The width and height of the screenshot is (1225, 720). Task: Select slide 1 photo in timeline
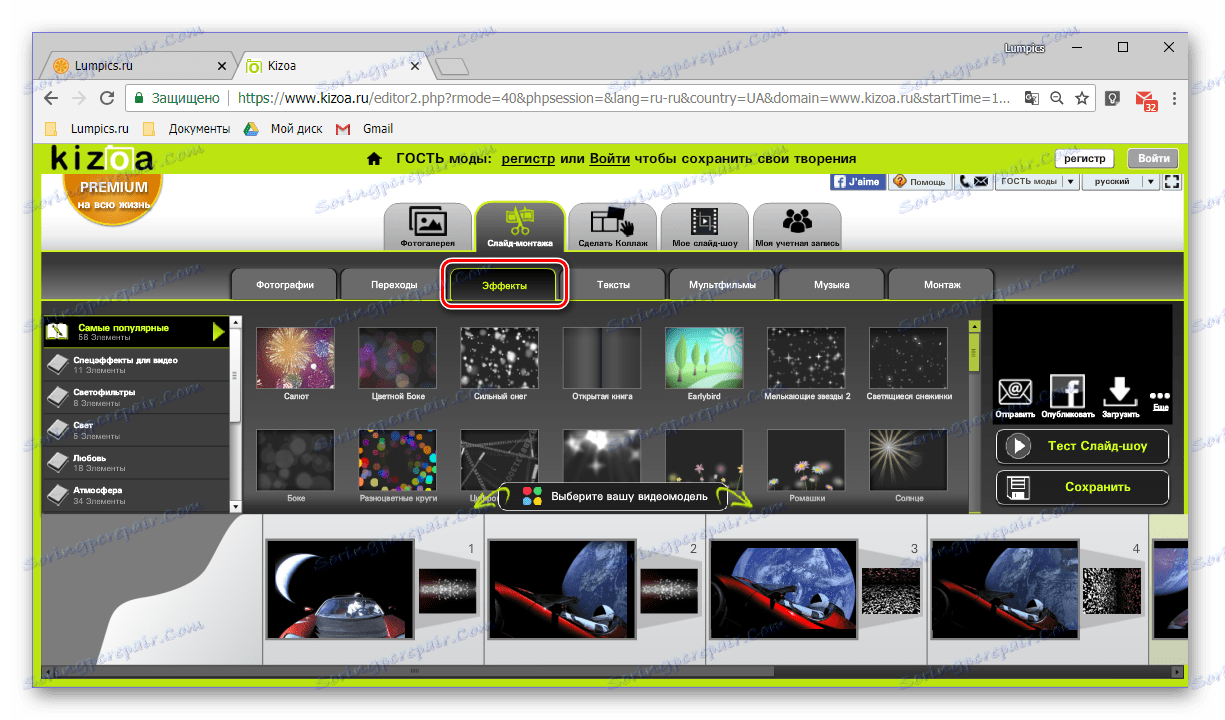click(x=340, y=589)
